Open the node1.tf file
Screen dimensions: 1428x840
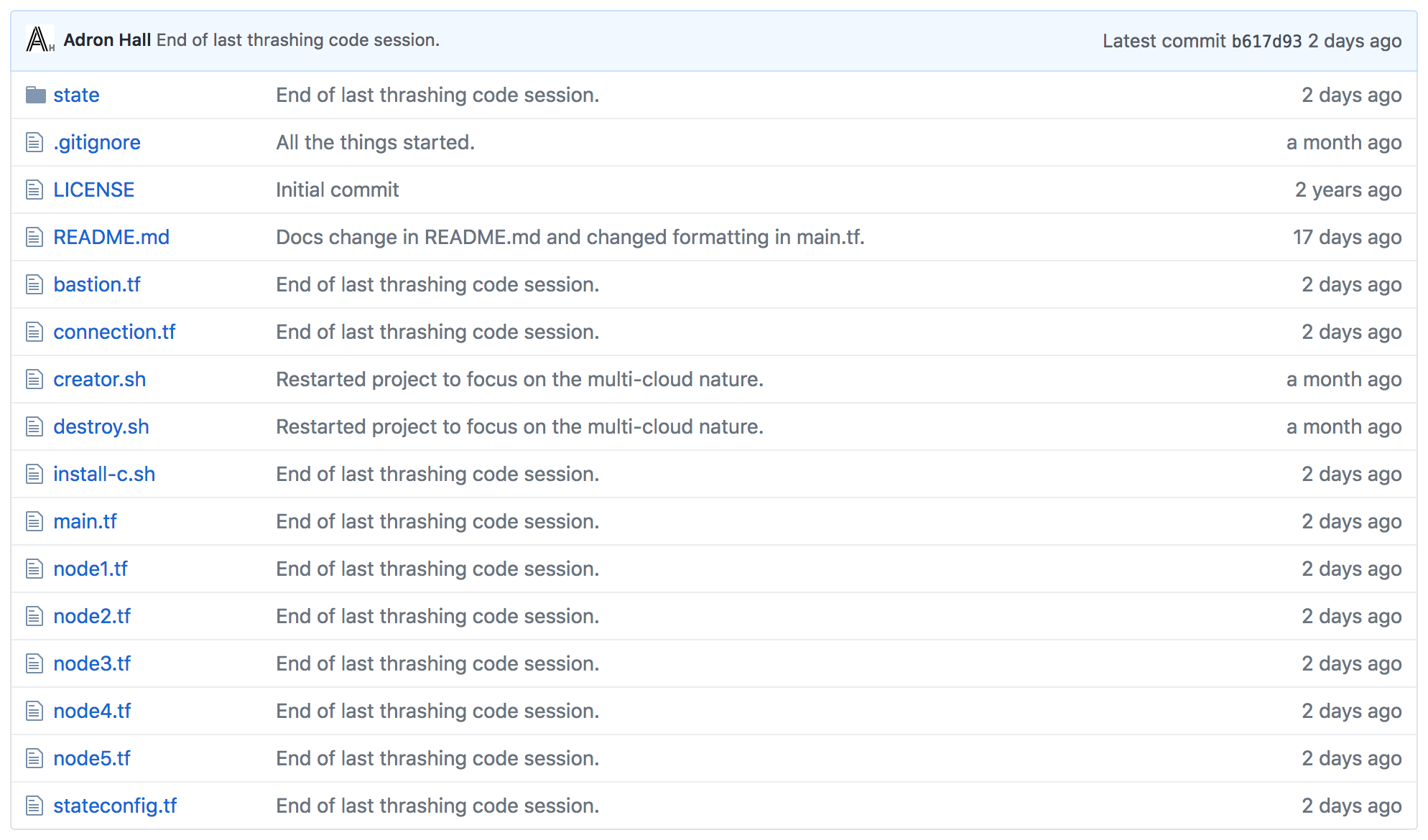pos(91,569)
